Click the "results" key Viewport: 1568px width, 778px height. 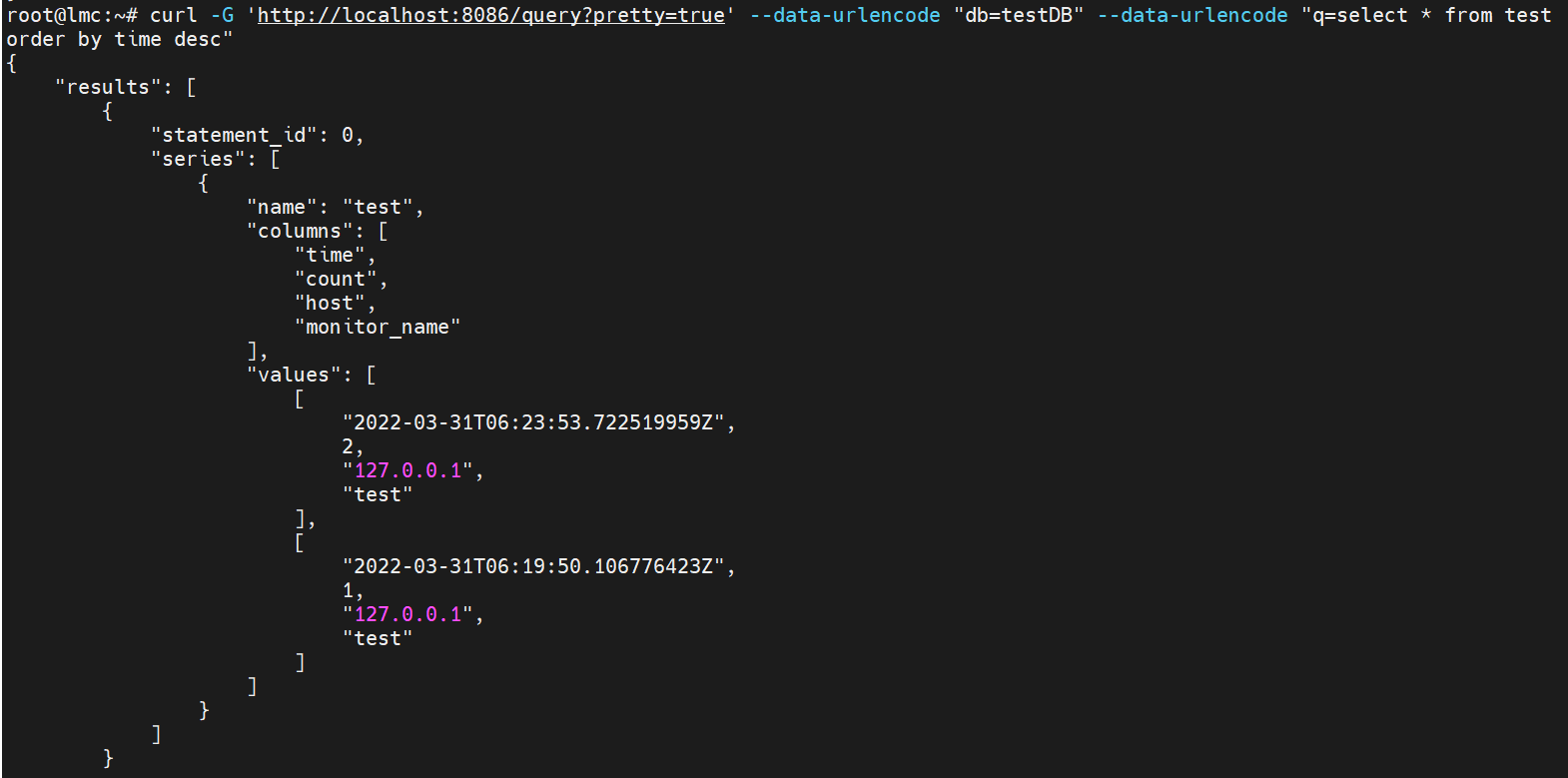(108, 87)
